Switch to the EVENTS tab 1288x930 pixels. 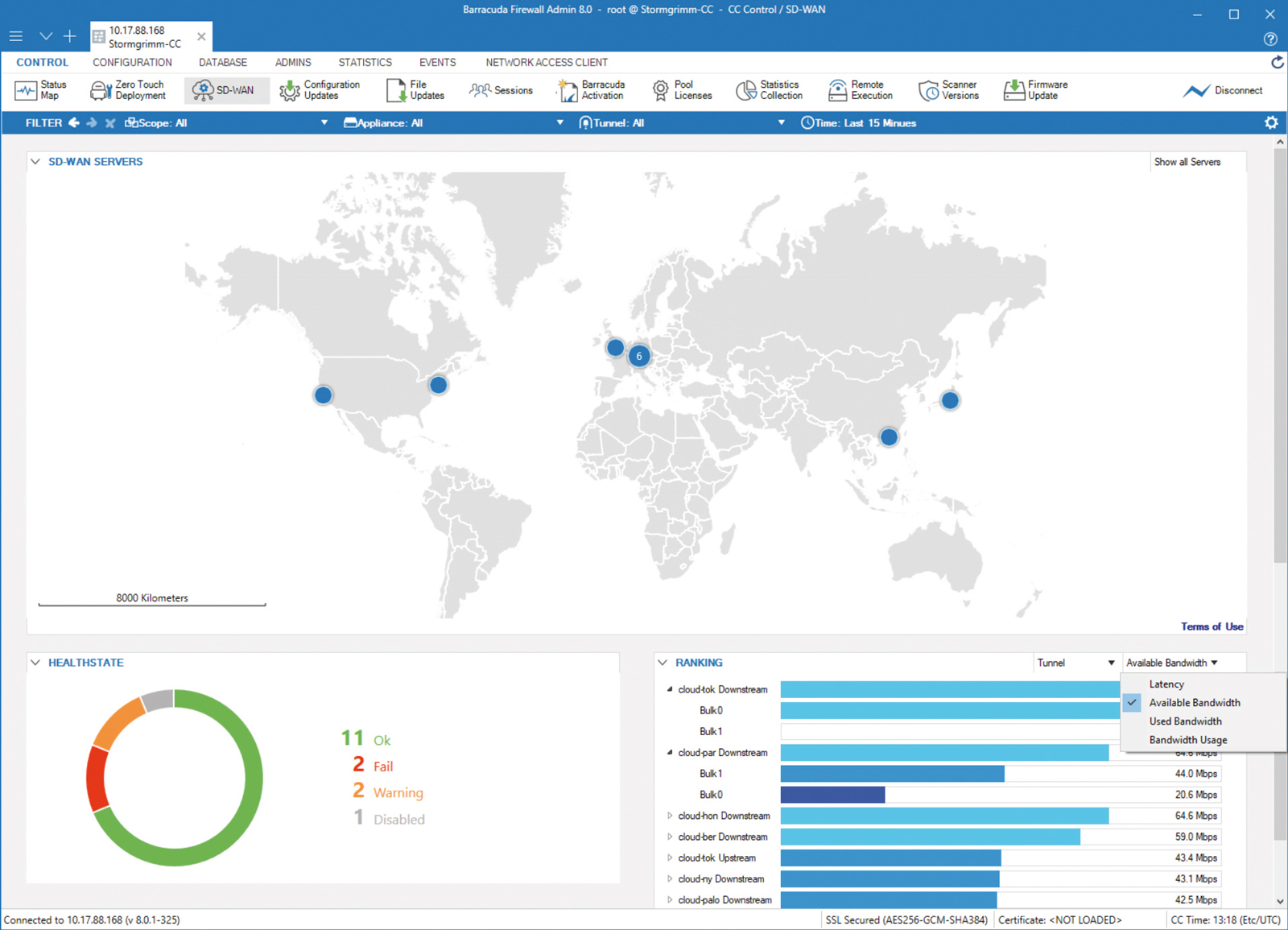[x=437, y=62]
